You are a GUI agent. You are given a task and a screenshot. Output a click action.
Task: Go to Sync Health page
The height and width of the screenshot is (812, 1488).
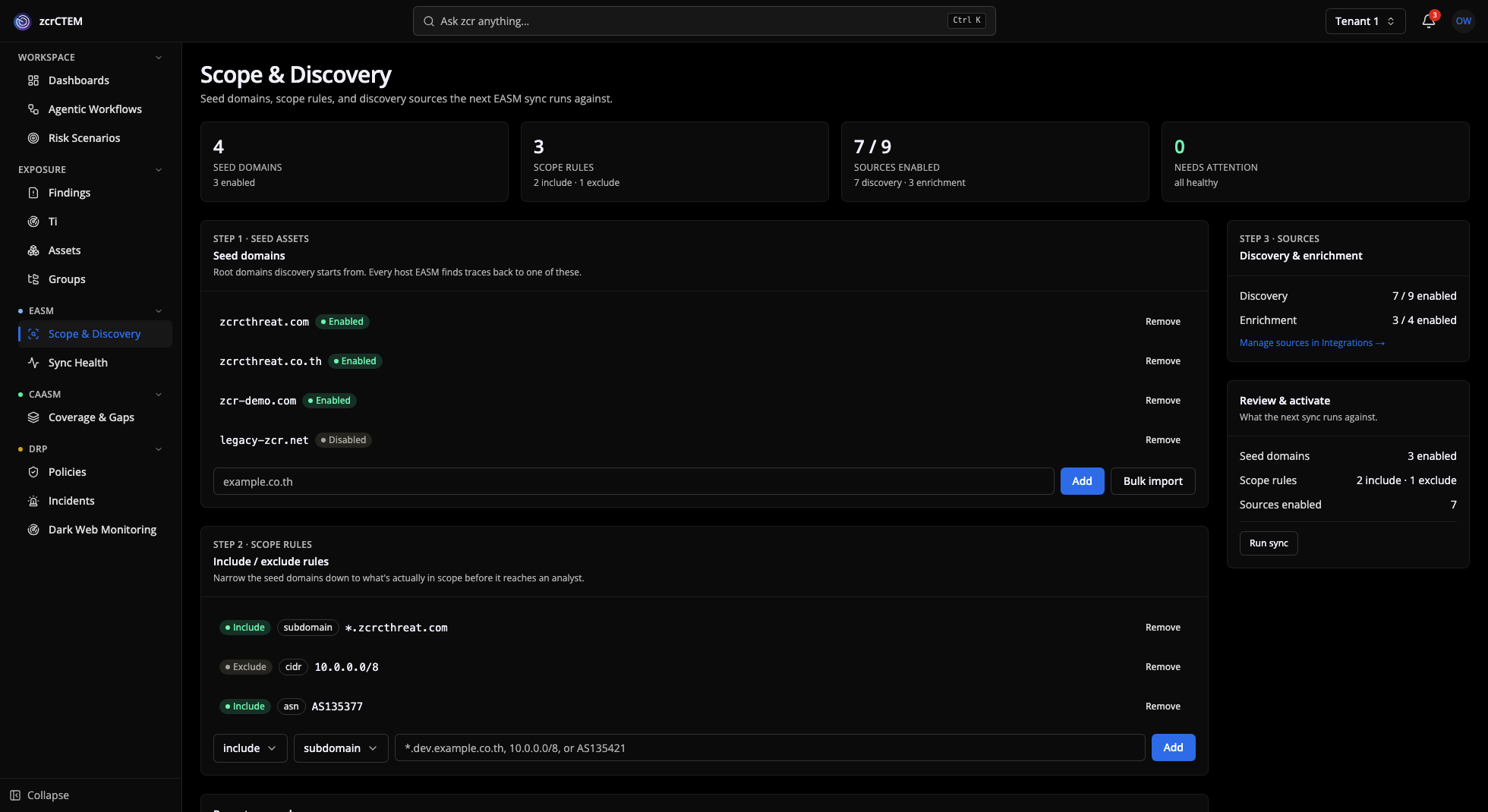95,363
